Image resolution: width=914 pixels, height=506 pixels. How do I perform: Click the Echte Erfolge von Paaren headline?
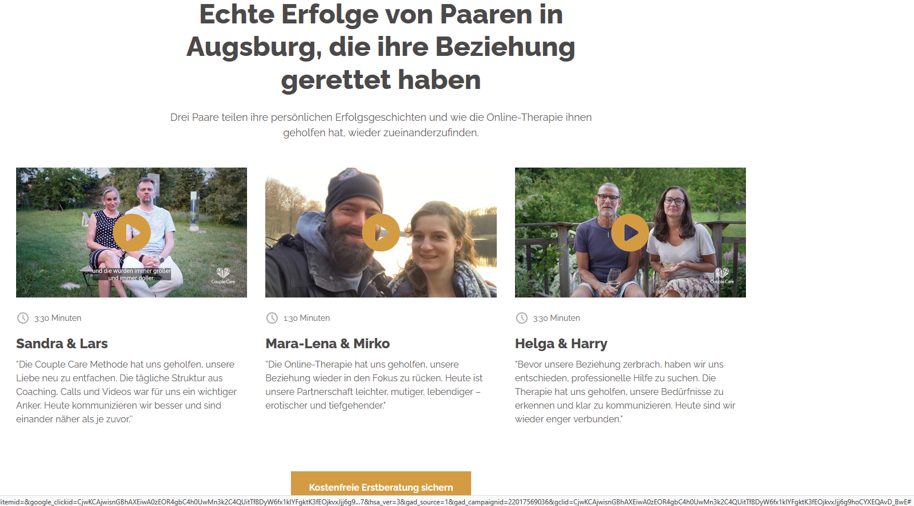[381, 47]
